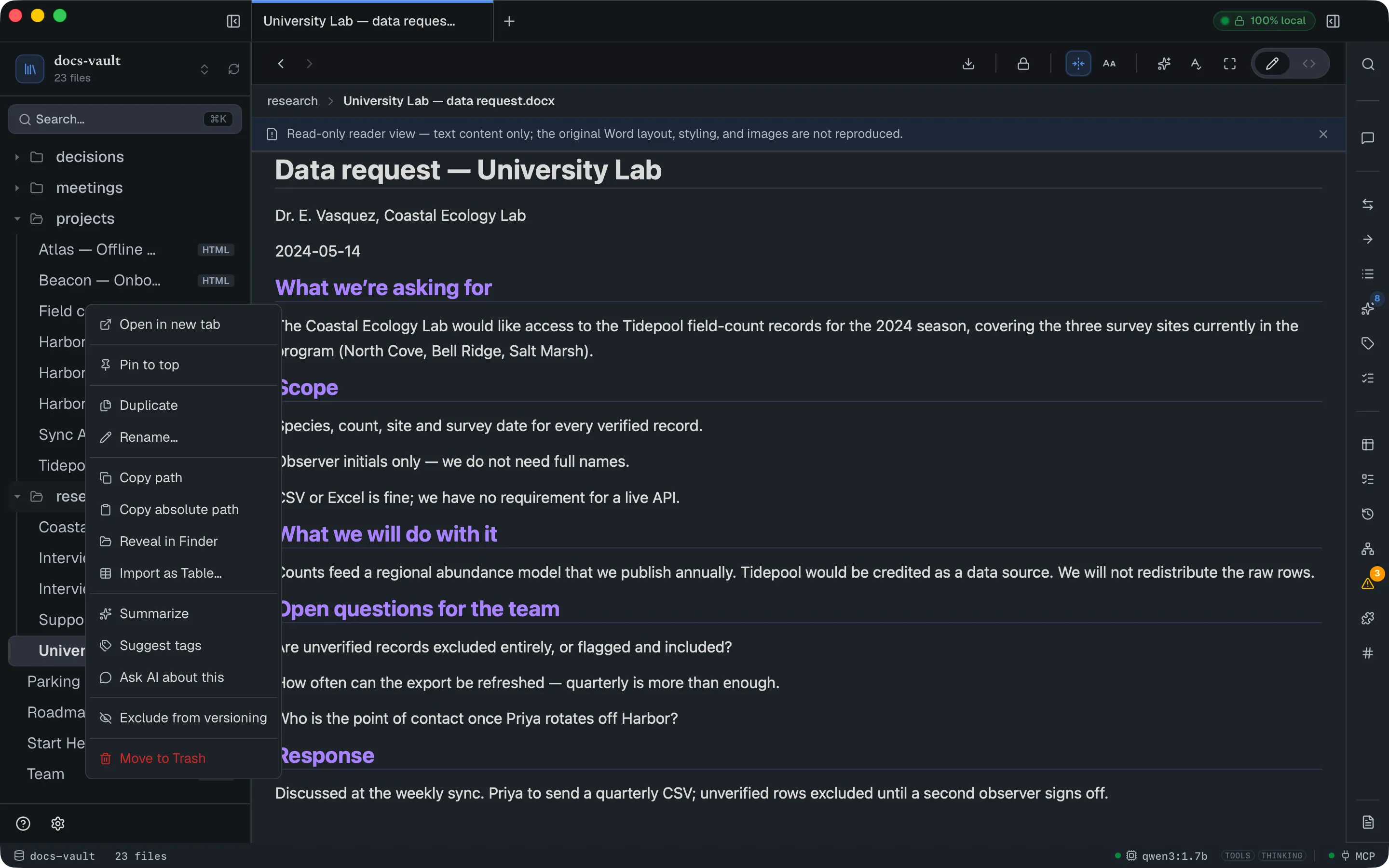Go back with the left arrow

[281, 64]
